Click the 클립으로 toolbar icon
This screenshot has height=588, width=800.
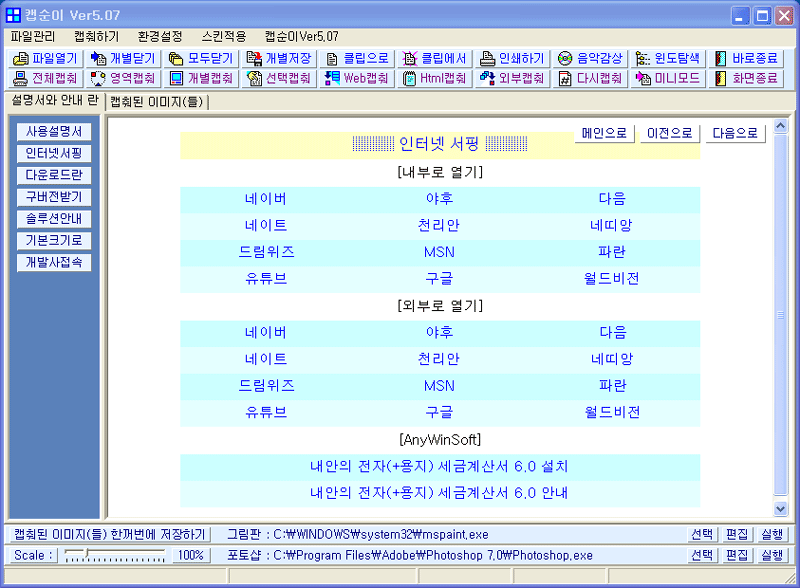click(332, 59)
